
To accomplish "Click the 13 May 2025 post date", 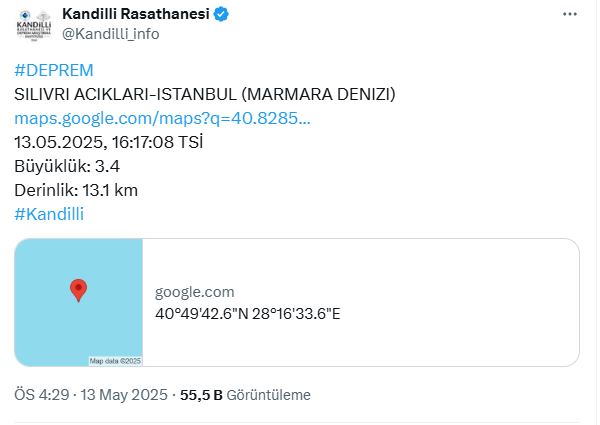I will click(124, 395).
